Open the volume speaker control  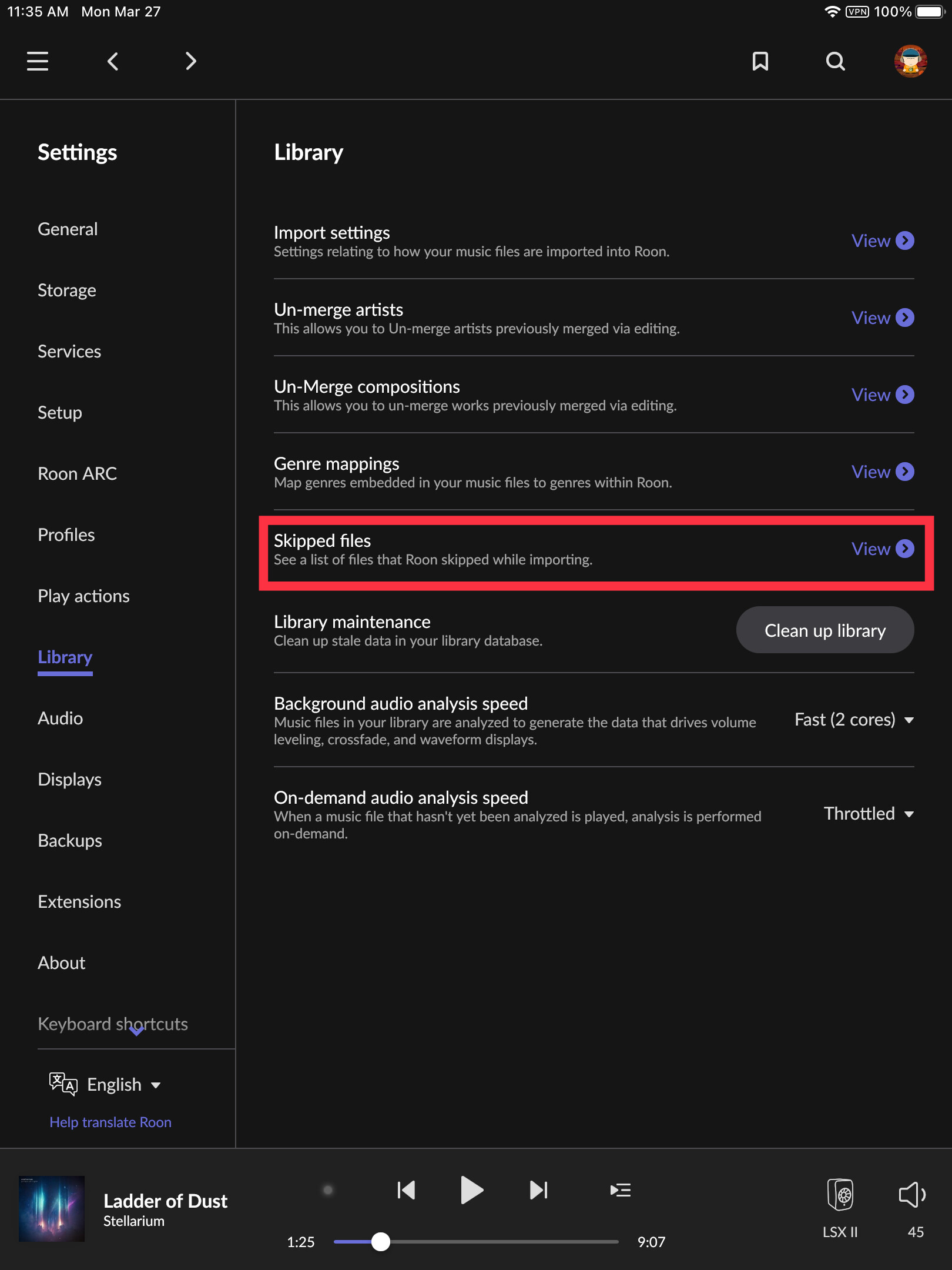tap(911, 1195)
